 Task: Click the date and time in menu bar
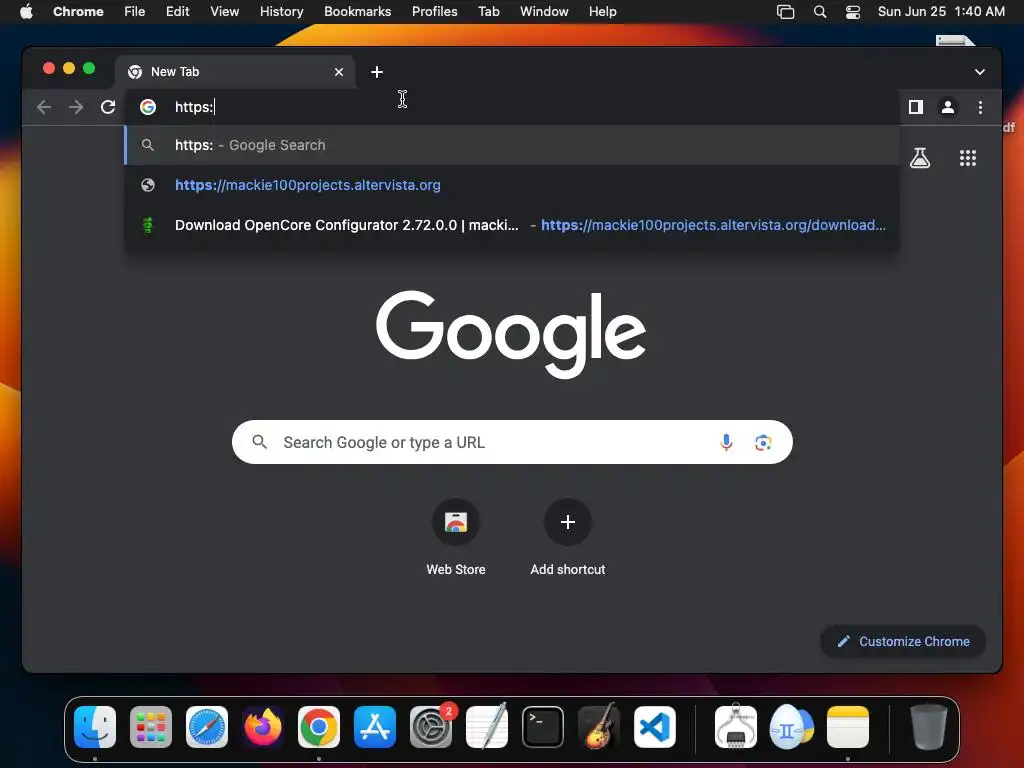tap(941, 12)
